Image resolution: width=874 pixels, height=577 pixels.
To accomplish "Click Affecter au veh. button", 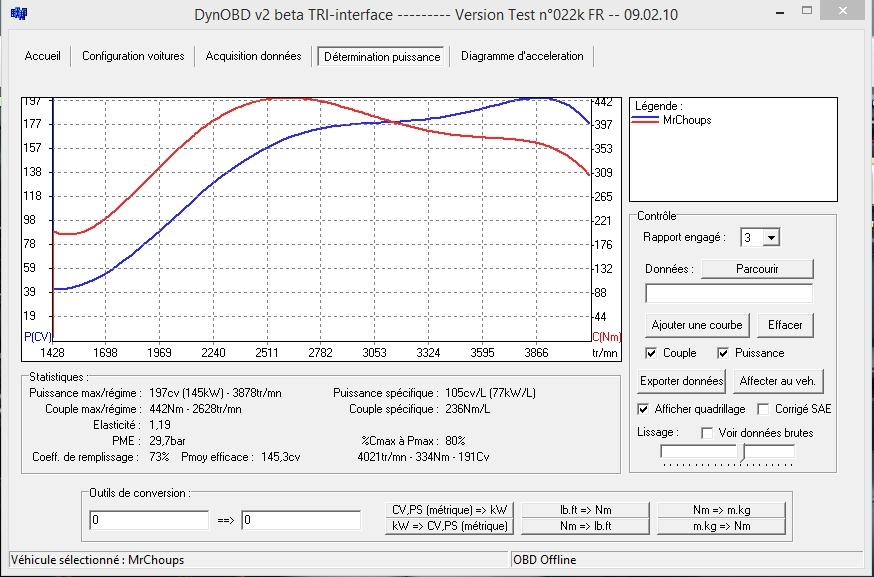I will (778, 381).
